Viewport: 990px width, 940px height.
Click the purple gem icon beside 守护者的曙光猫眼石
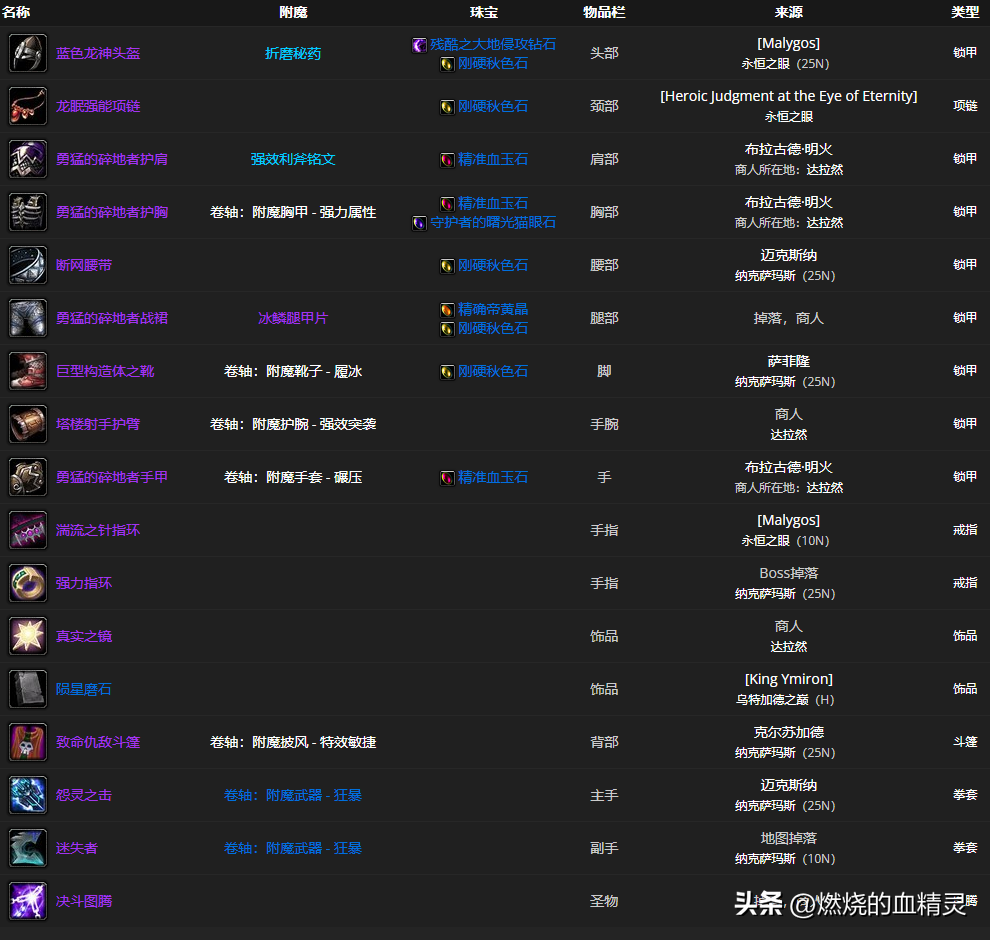point(419,223)
